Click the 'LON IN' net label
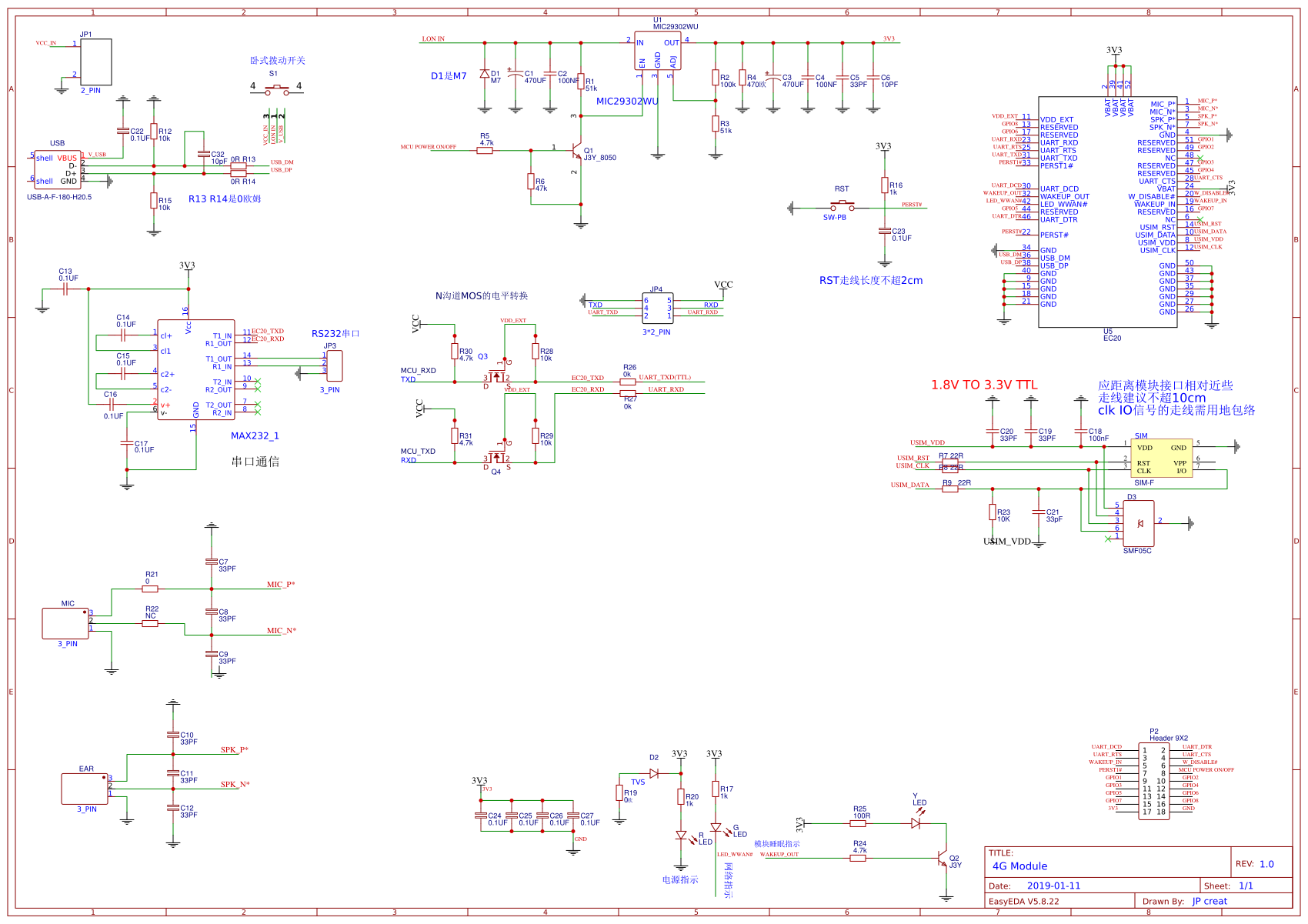Image resolution: width=1308 pixels, height=924 pixels. point(433,38)
